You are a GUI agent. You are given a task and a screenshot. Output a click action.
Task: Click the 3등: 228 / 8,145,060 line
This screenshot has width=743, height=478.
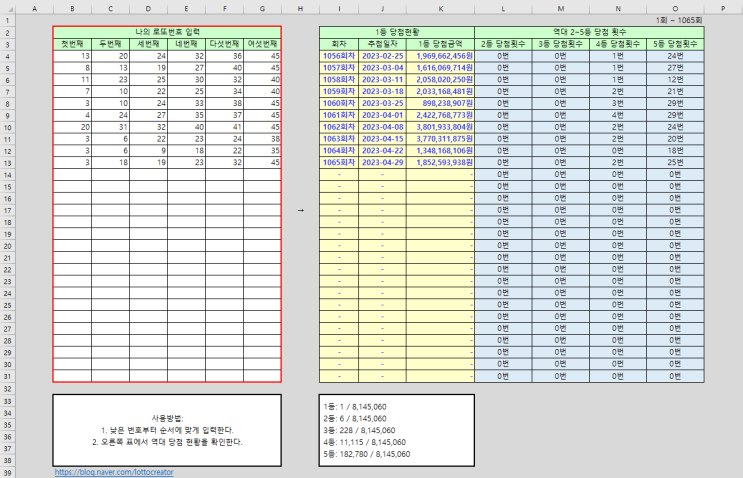pyautogui.click(x=359, y=431)
